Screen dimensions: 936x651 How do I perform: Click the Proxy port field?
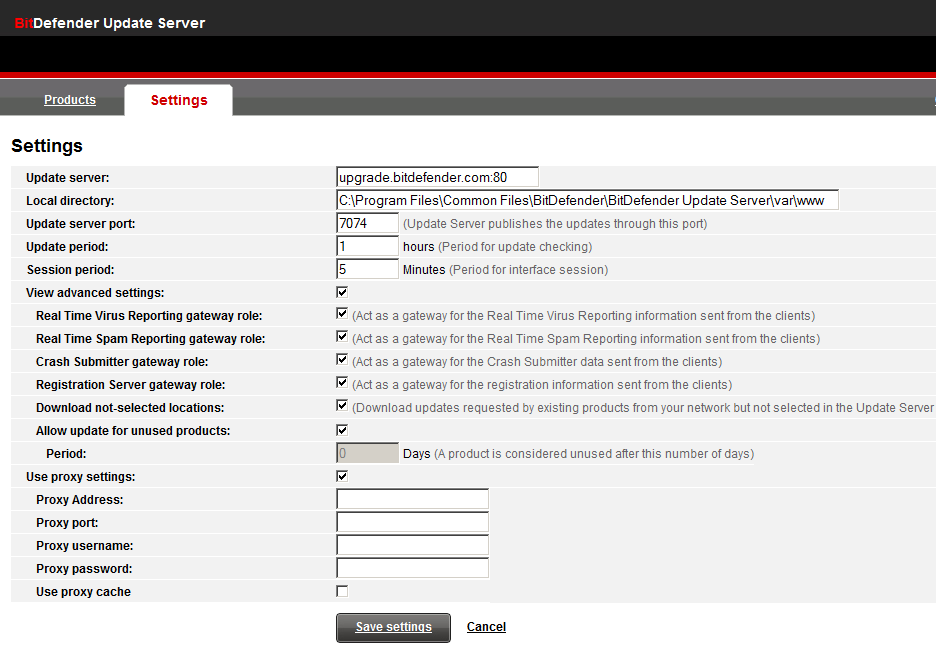pyautogui.click(x=412, y=522)
